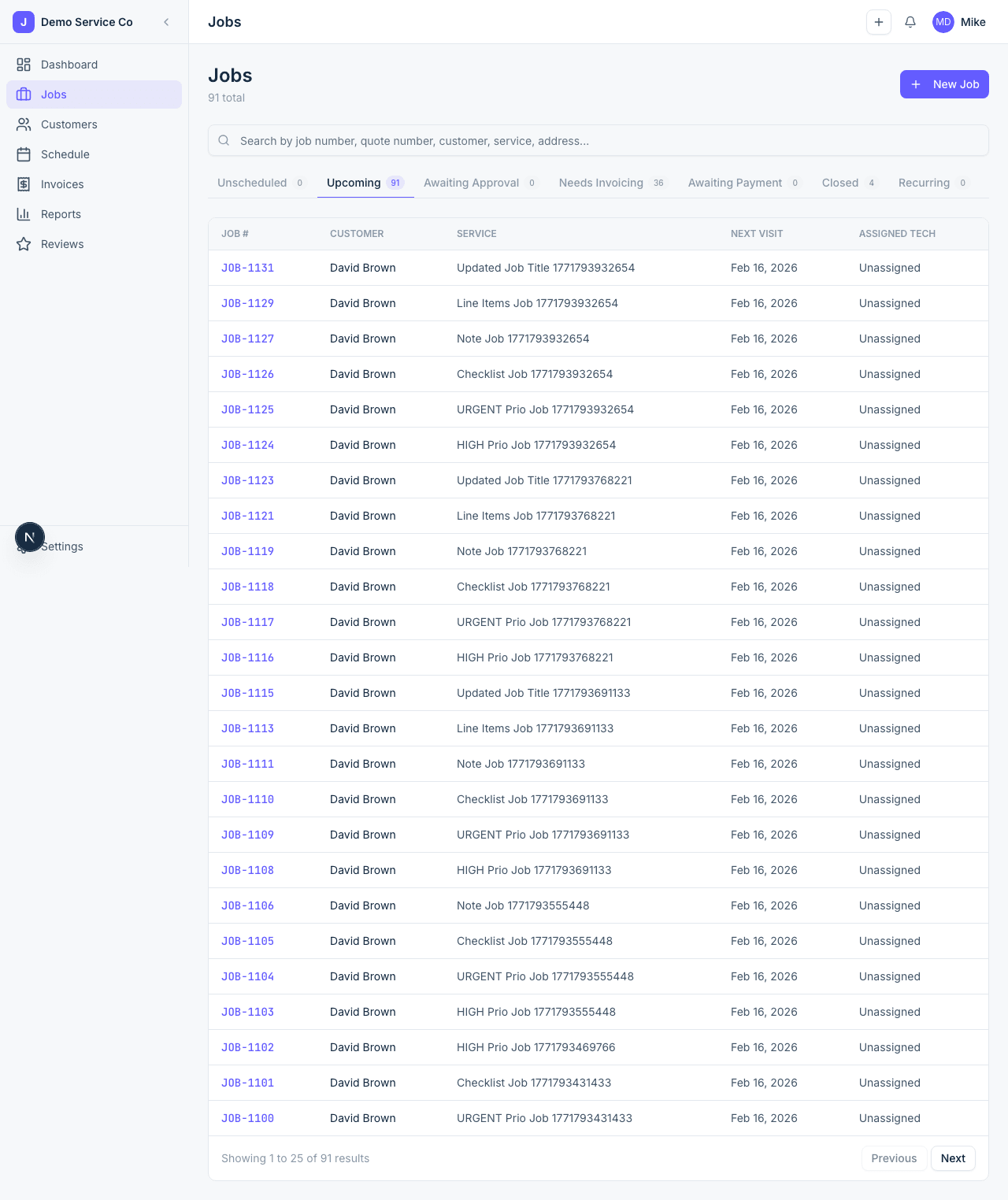Click the ASSIGNED TECH column header
This screenshot has width=1008, height=1200.
coord(897,234)
